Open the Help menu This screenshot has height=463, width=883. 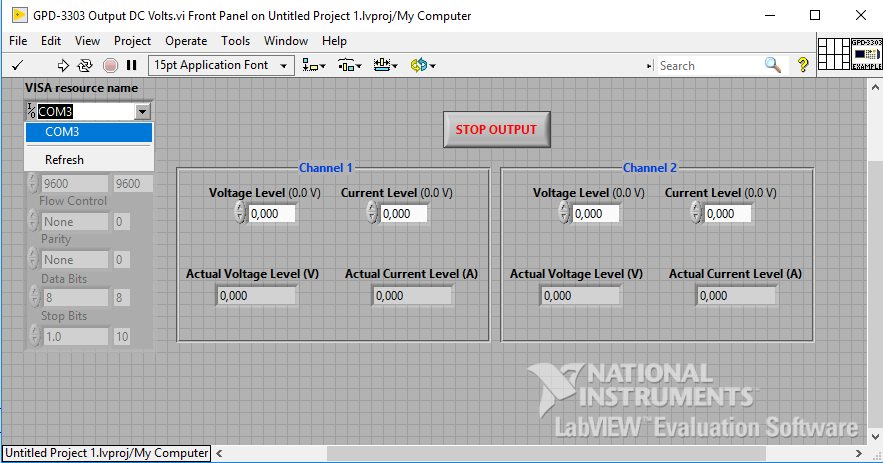coord(335,41)
